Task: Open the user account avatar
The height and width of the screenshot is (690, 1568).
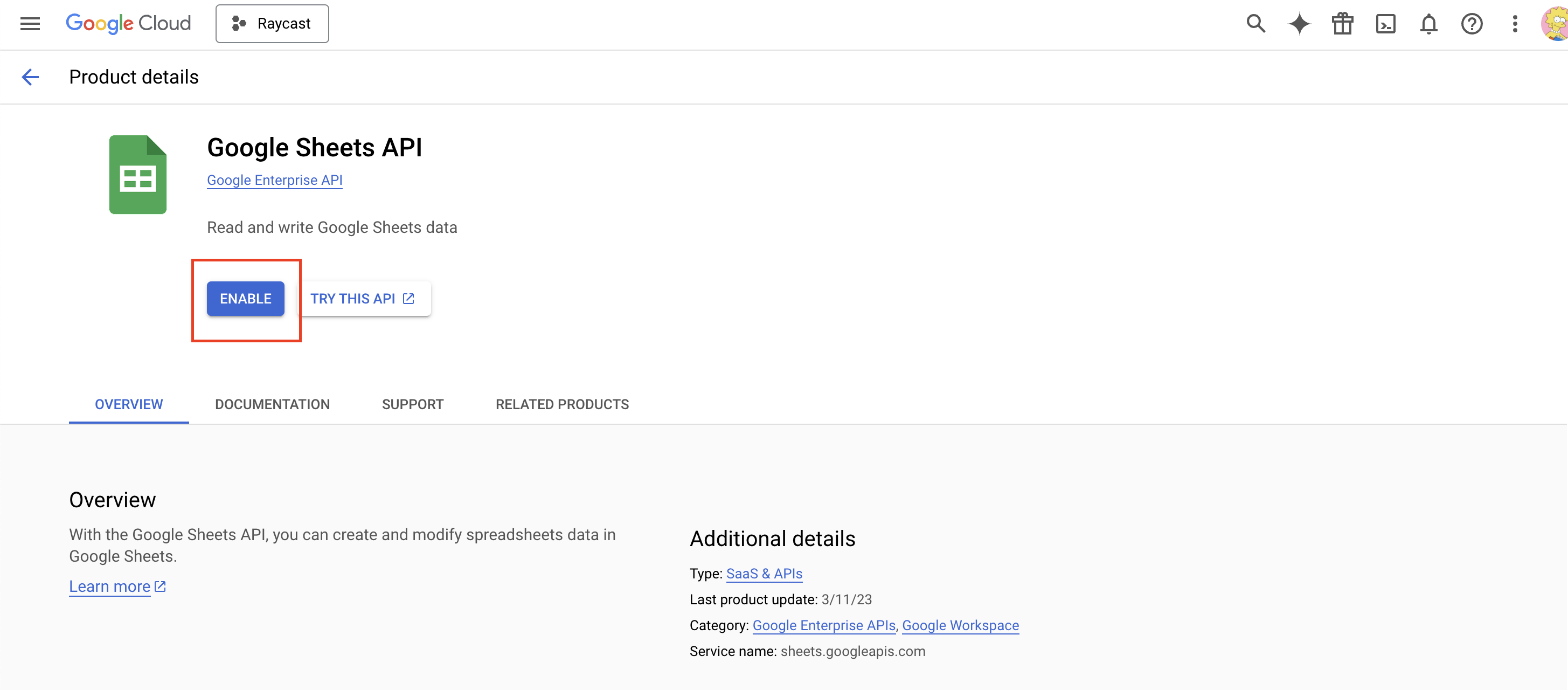Action: tap(1555, 24)
